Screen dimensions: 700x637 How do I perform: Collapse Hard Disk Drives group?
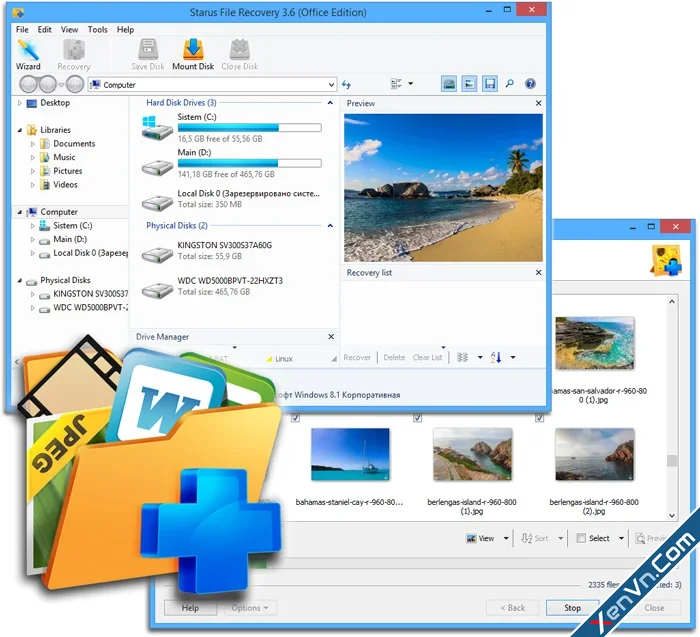point(330,103)
